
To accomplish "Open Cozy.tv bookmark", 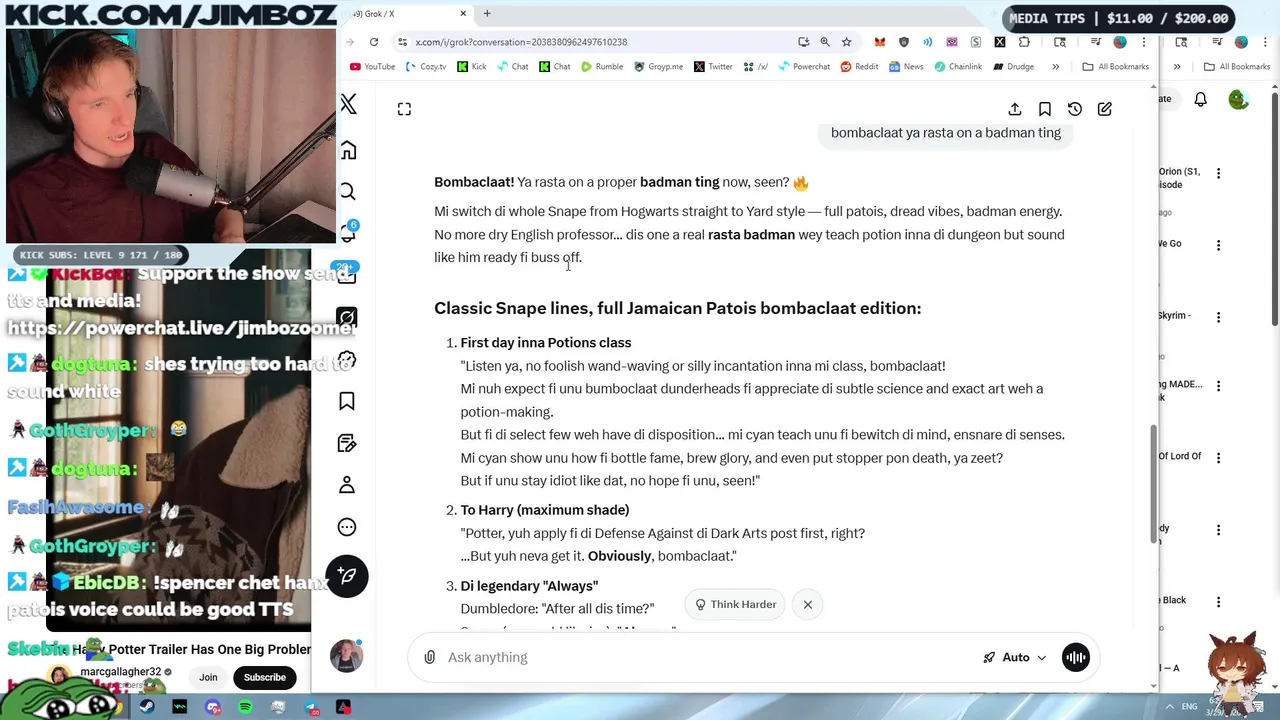I will pos(426,67).
